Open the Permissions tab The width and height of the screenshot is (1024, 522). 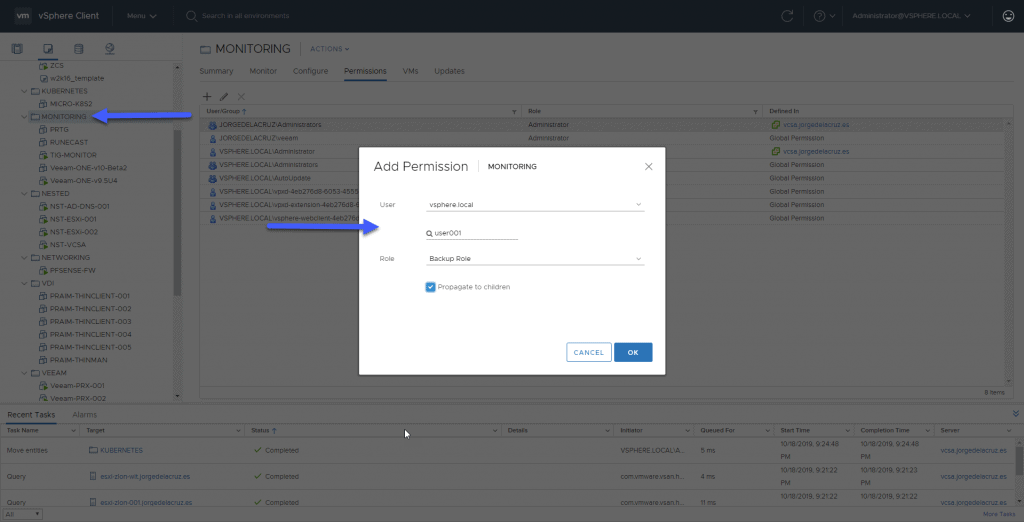click(x=365, y=71)
